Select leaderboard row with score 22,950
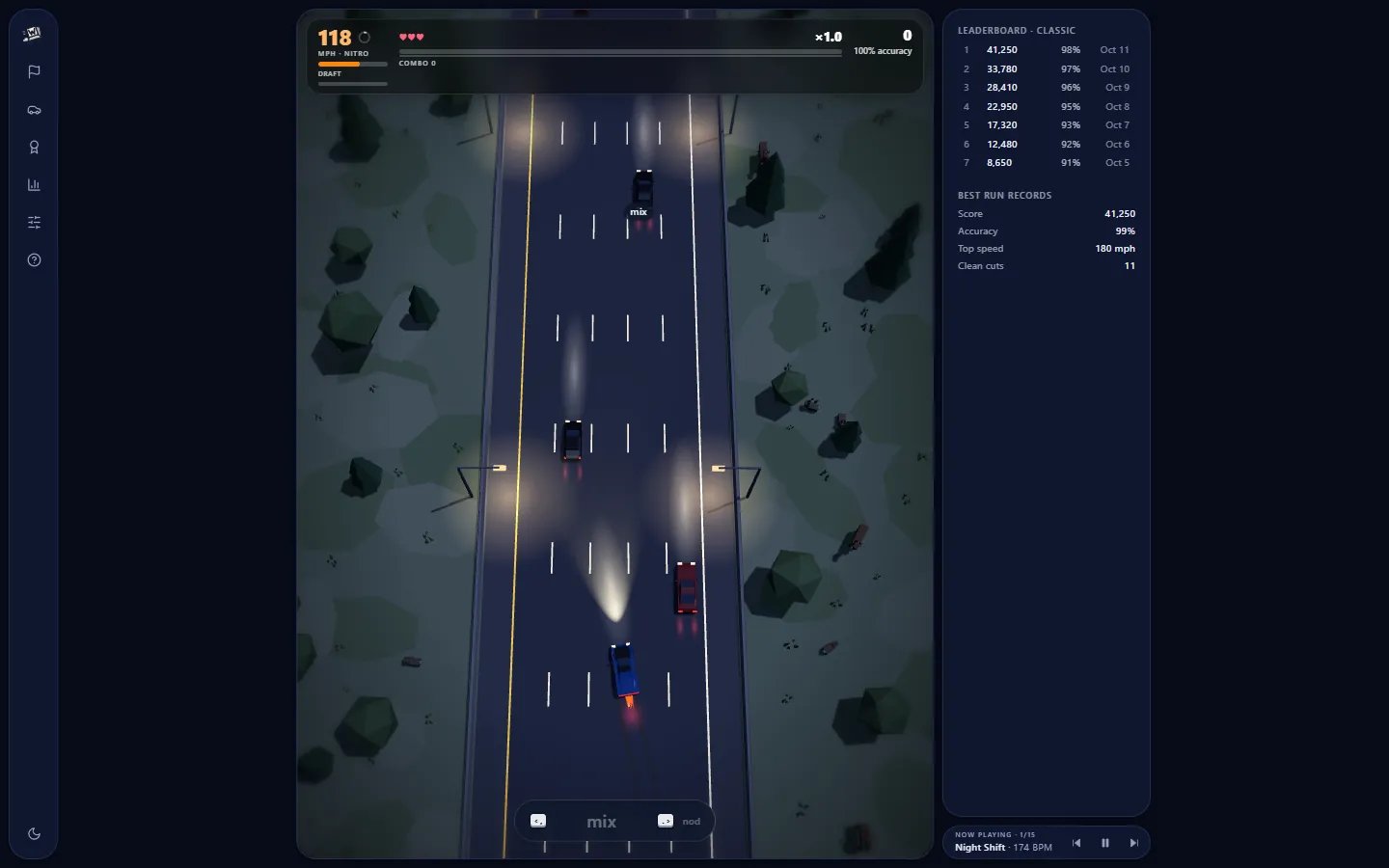Viewport: 1389px width, 868px height. click(1047, 107)
